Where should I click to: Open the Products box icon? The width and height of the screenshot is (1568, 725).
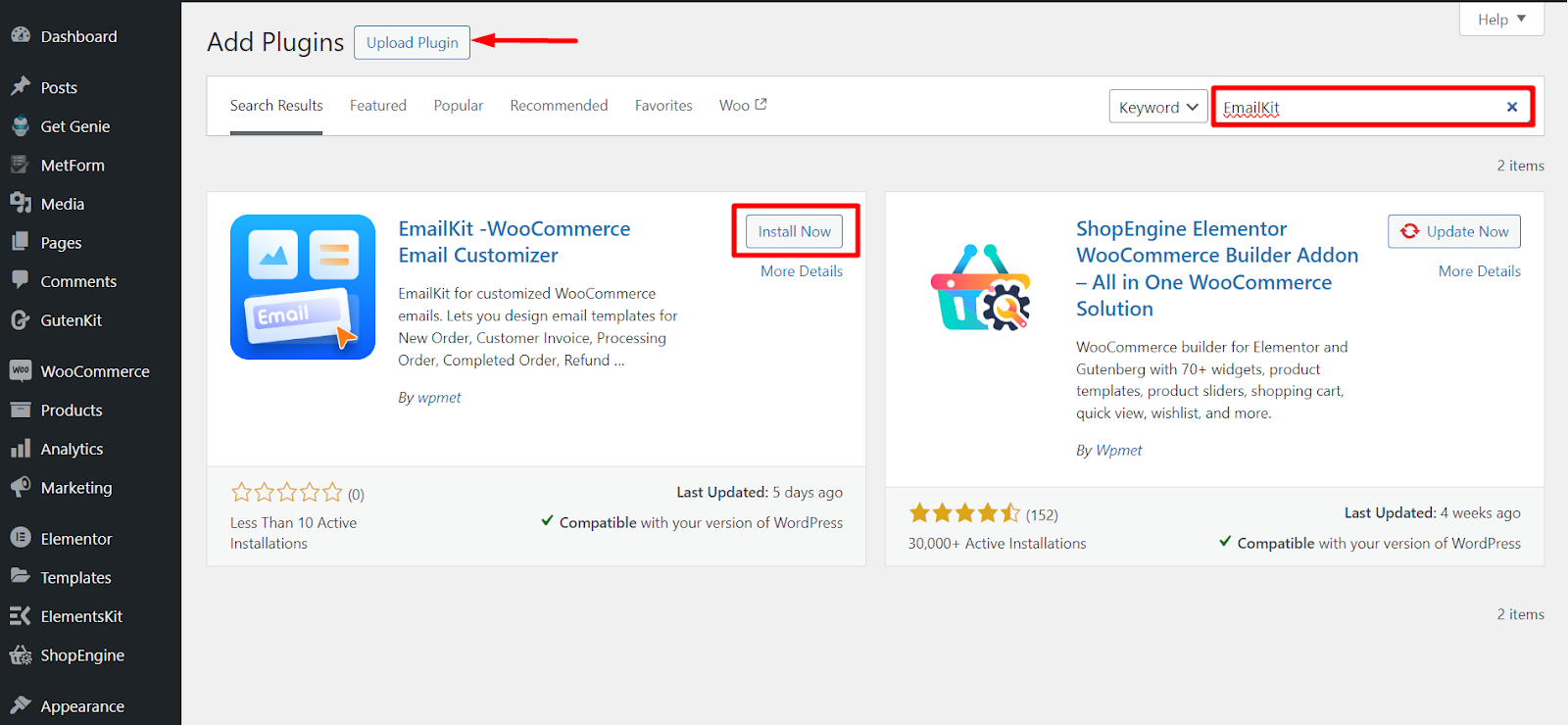click(x=21, y=410)
